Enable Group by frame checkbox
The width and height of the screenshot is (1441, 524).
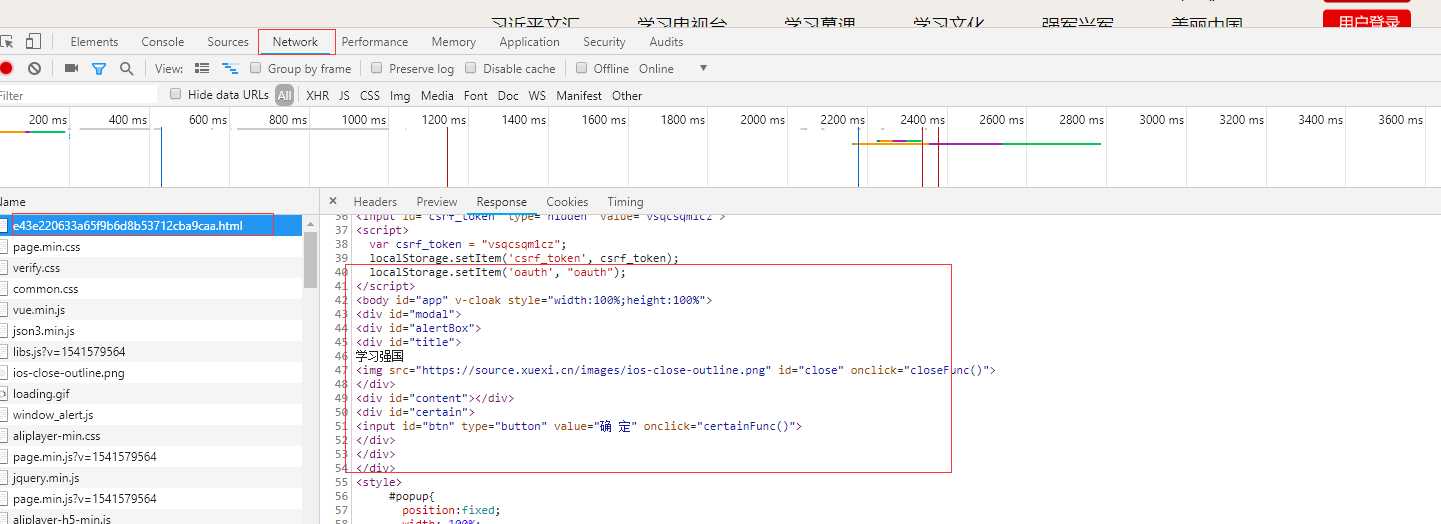256,68
